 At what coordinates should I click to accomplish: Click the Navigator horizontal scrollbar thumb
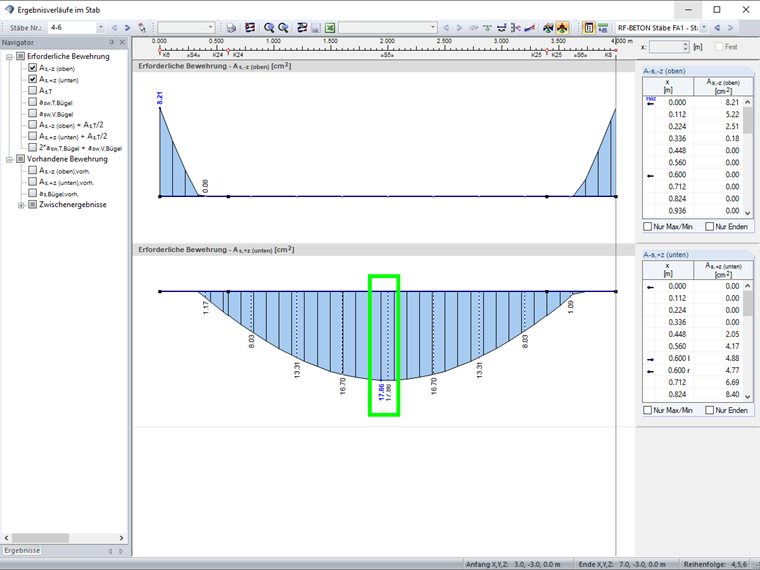click(x=40, y=538)
